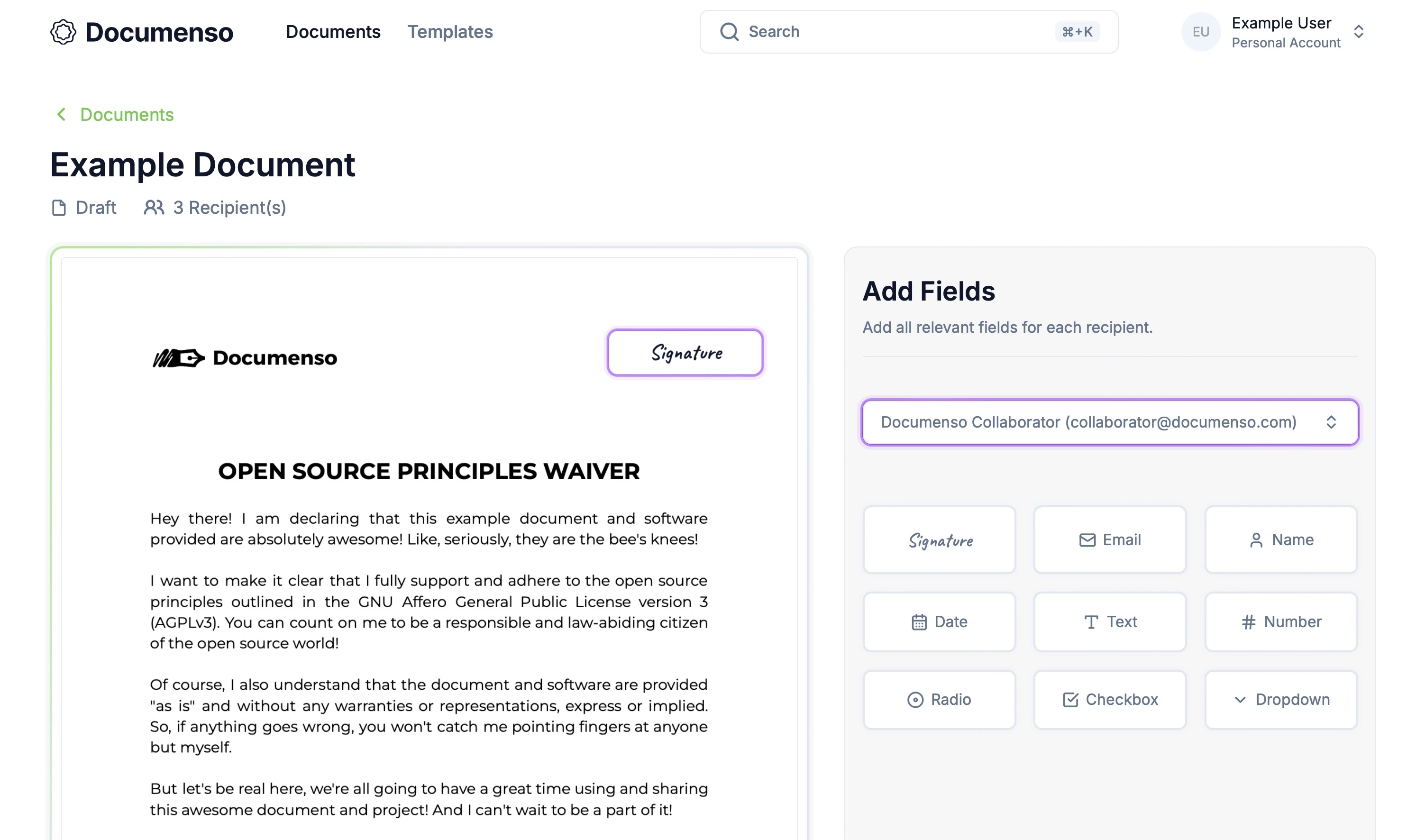Click the recipients people icon
Viewport: 1425px width, 840px height.
154,208
